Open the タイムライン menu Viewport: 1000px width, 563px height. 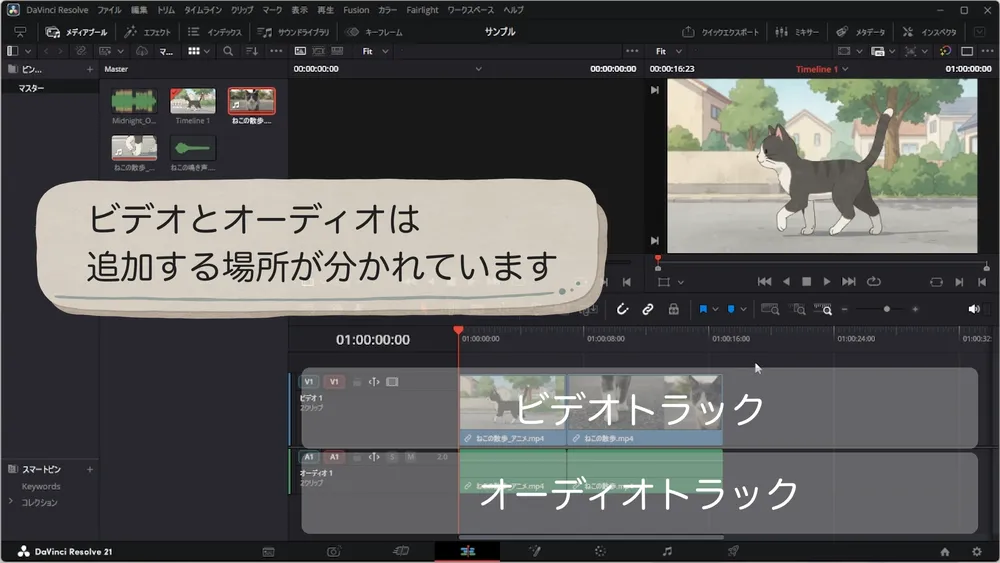[203, 10]
